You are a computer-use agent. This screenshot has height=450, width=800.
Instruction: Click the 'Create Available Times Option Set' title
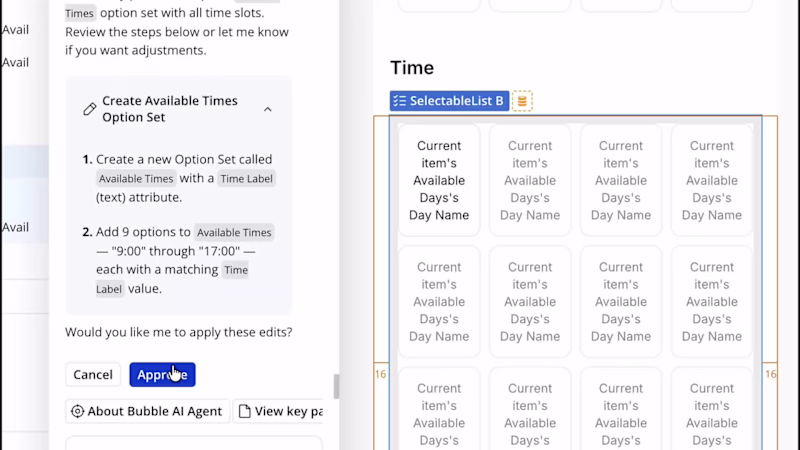(170, 109)
